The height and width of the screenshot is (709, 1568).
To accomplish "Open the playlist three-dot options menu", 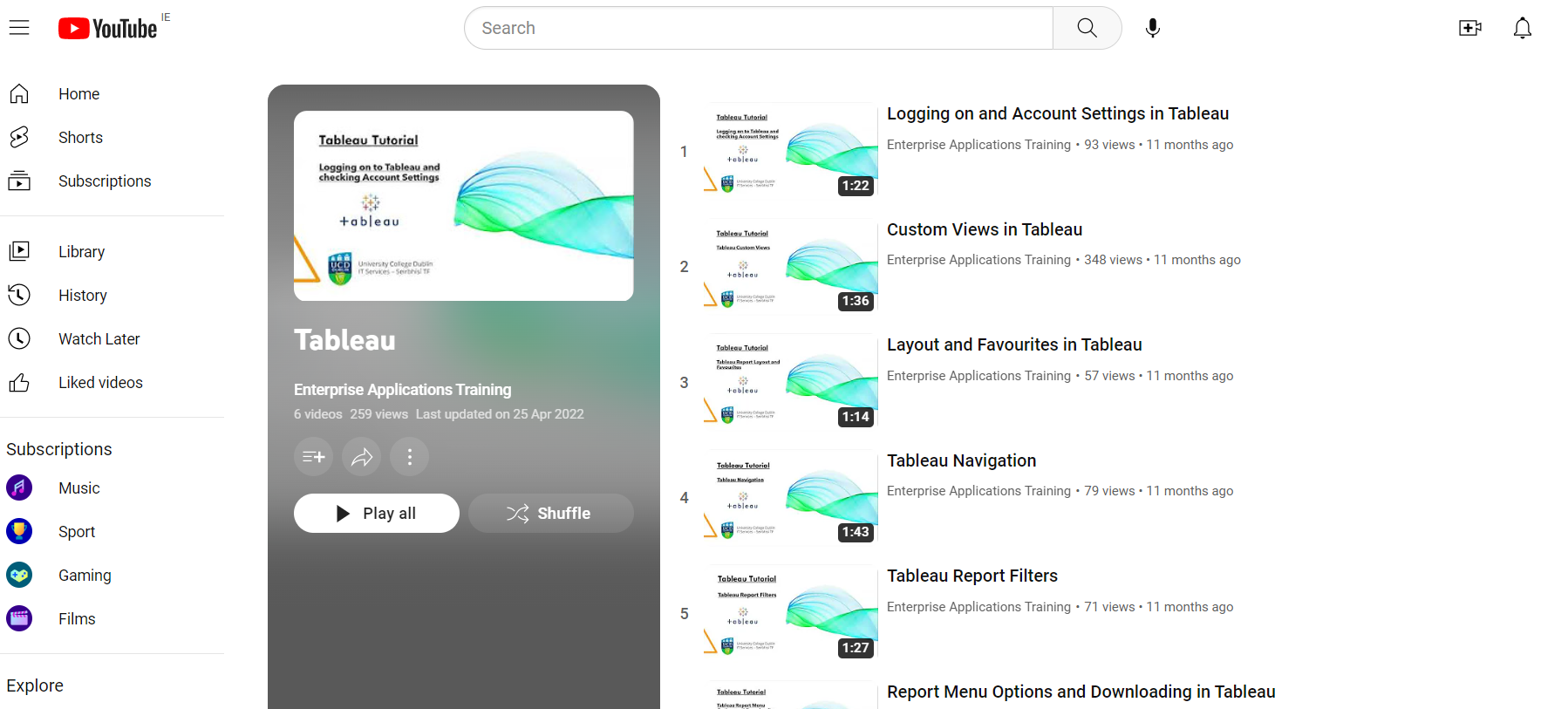I will pos(409,456).
